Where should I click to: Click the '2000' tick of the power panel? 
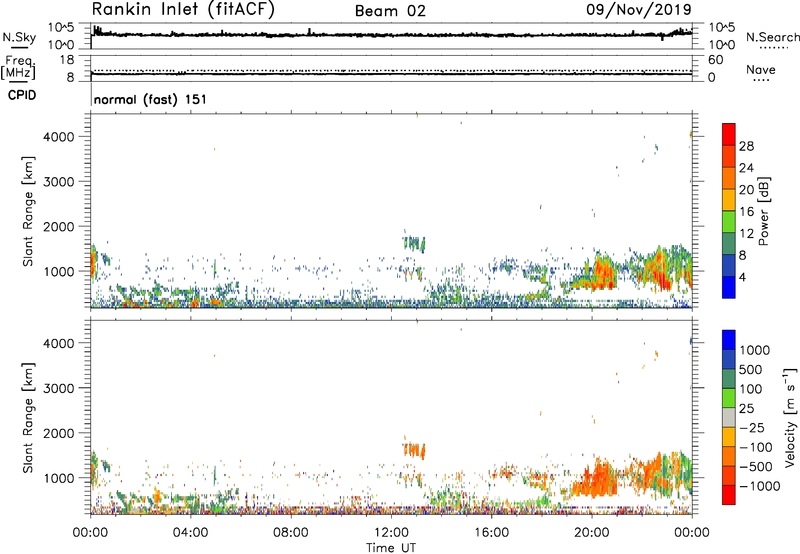click(x=59, y=226)
